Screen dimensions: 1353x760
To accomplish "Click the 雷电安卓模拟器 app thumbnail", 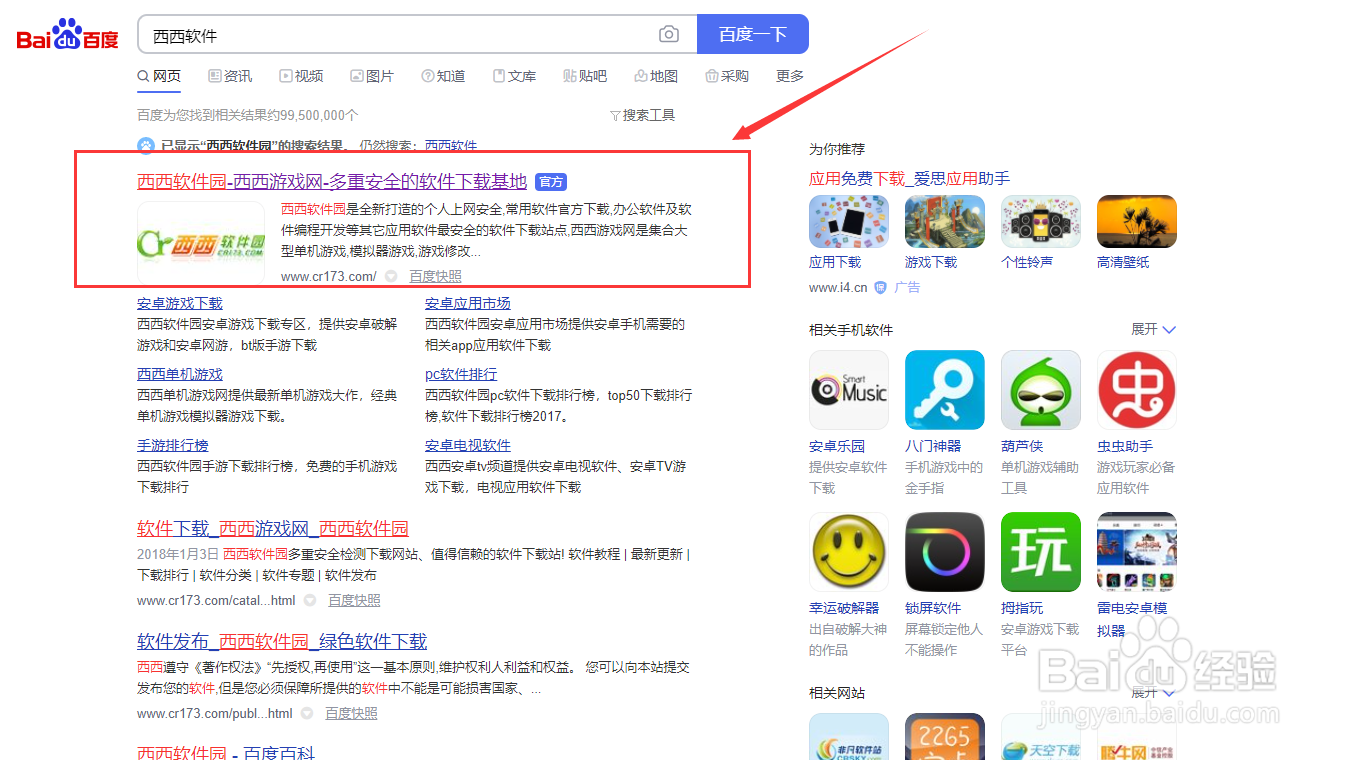I will point(1137,552).
